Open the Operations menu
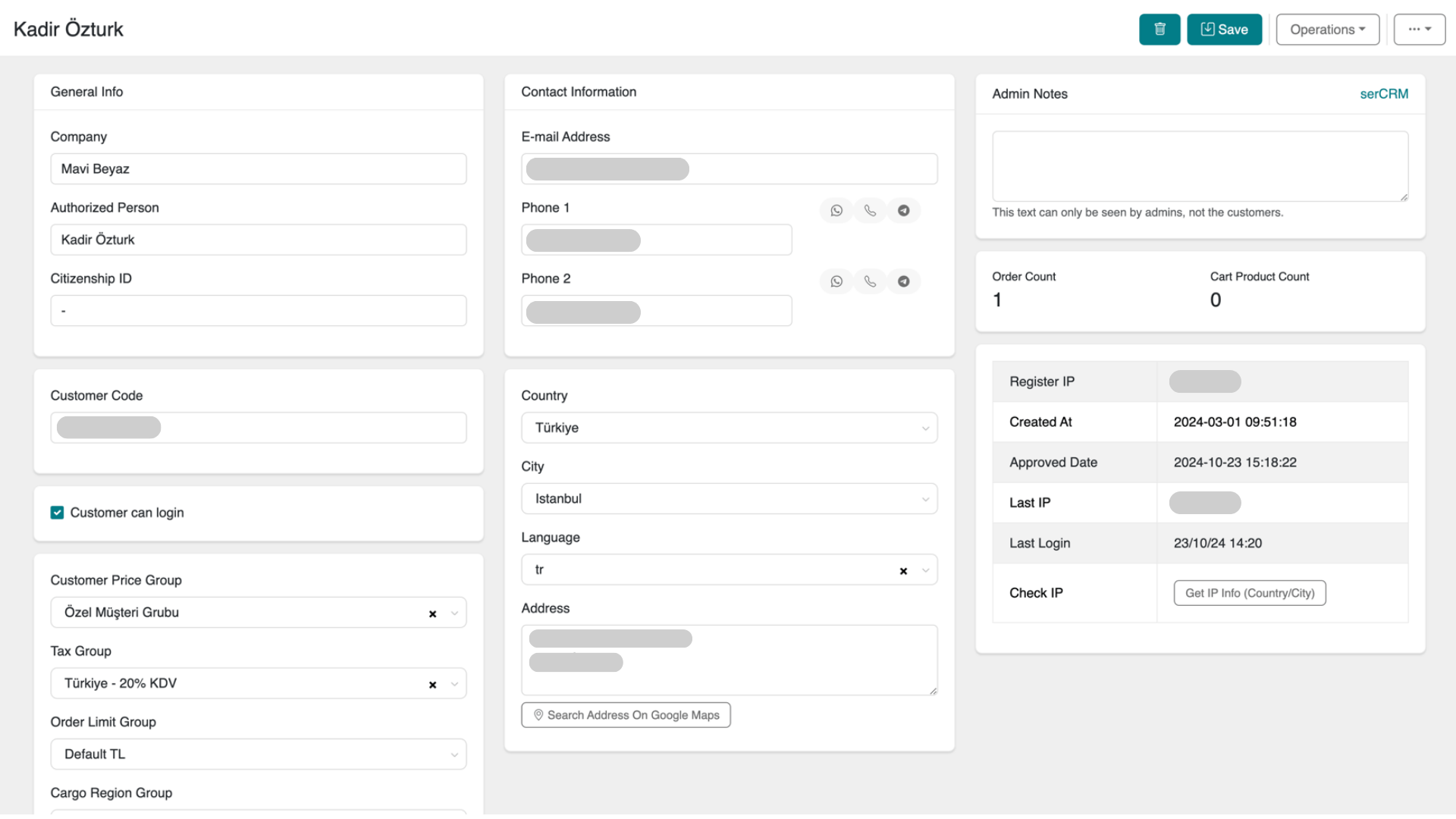 (x=1327, y=29)
